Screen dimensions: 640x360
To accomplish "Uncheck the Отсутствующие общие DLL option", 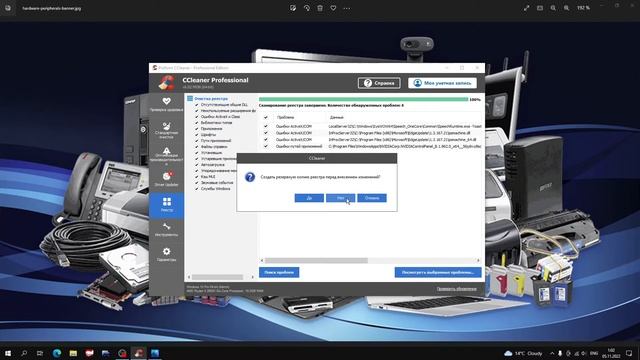I will pos(197,105).
